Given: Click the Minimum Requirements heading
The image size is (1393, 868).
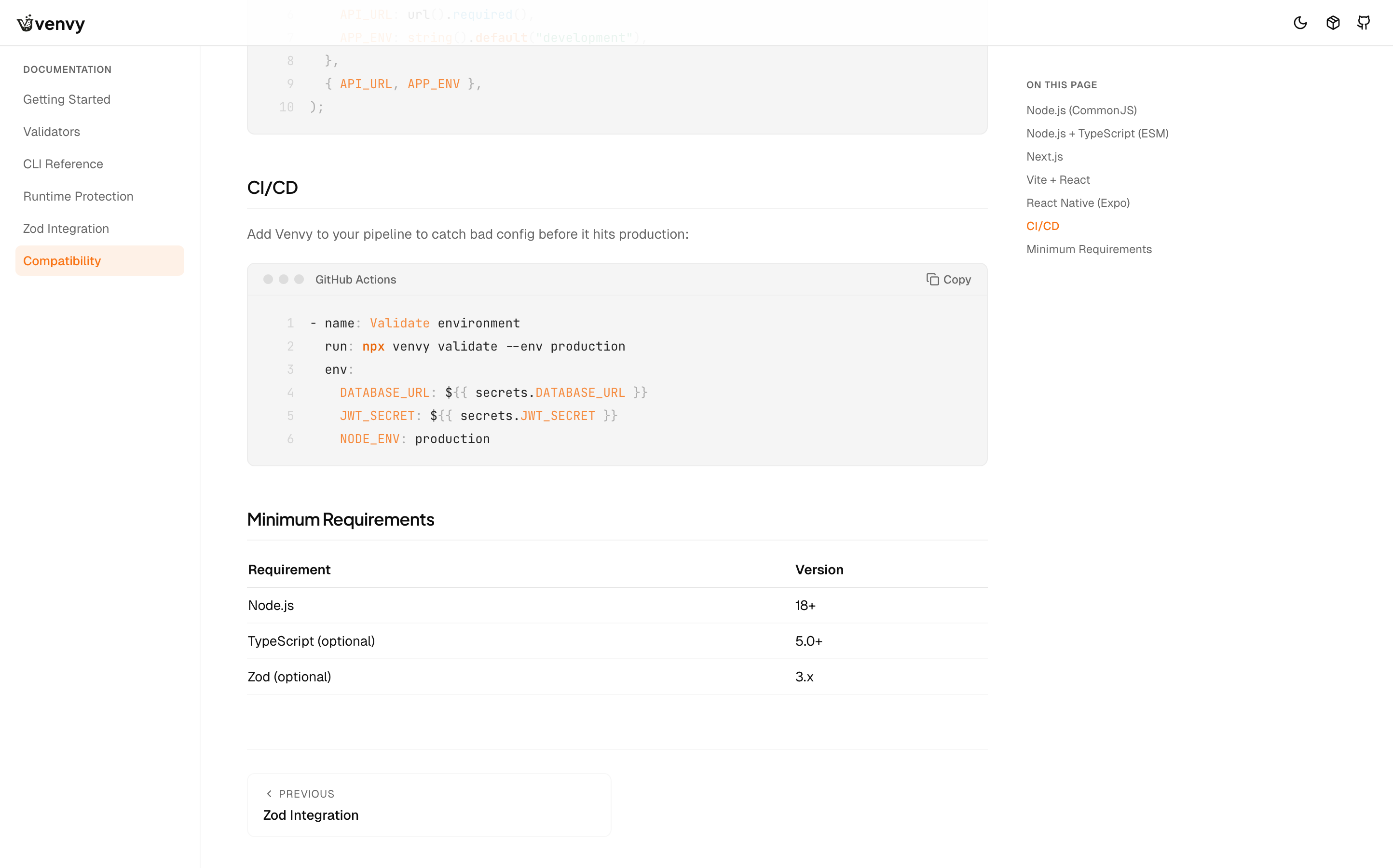Looking at the screenshot, I should point(341,519).
